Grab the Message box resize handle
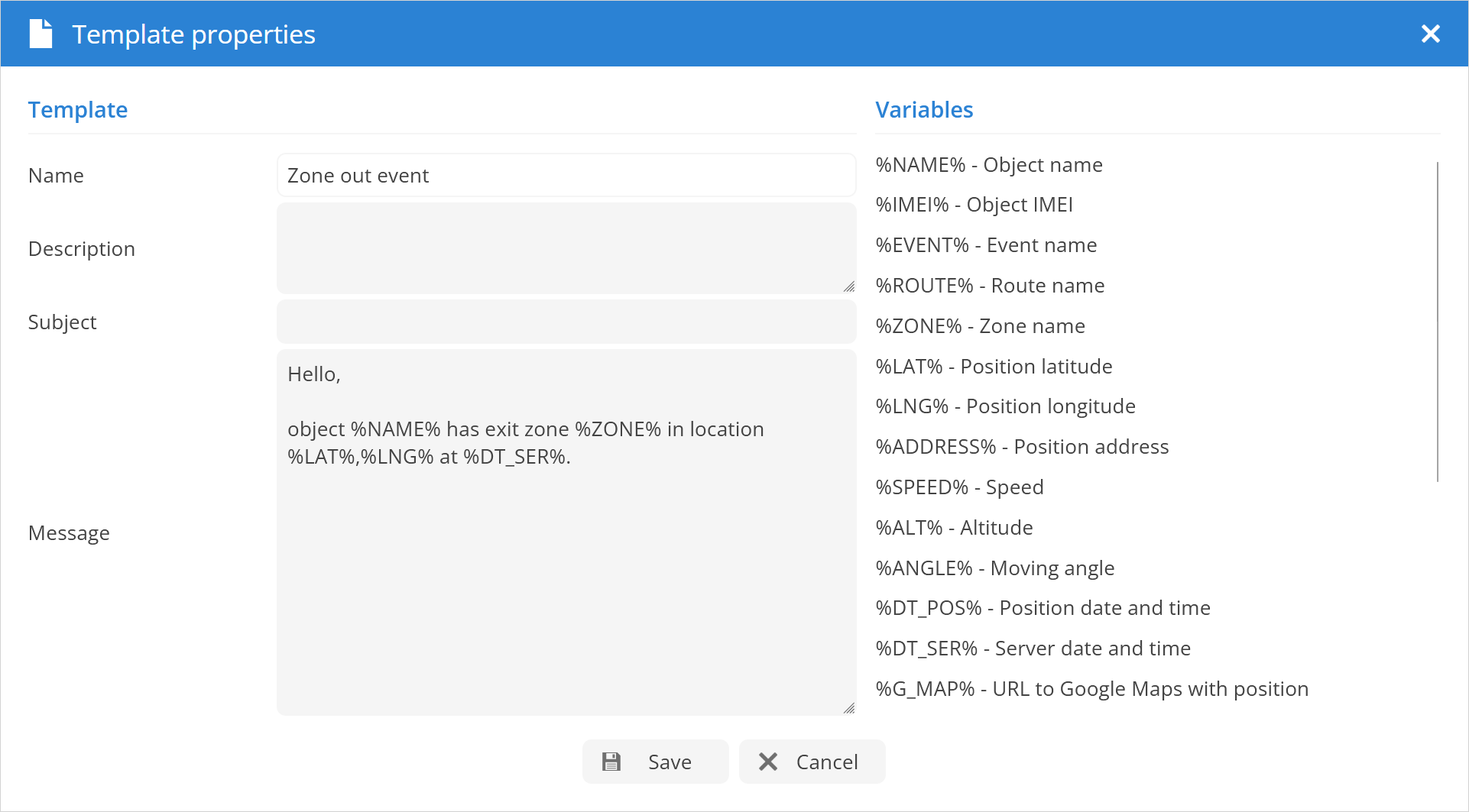This screenshot has height=812, width=1469. pyautogui.click(x=848, y=708)
